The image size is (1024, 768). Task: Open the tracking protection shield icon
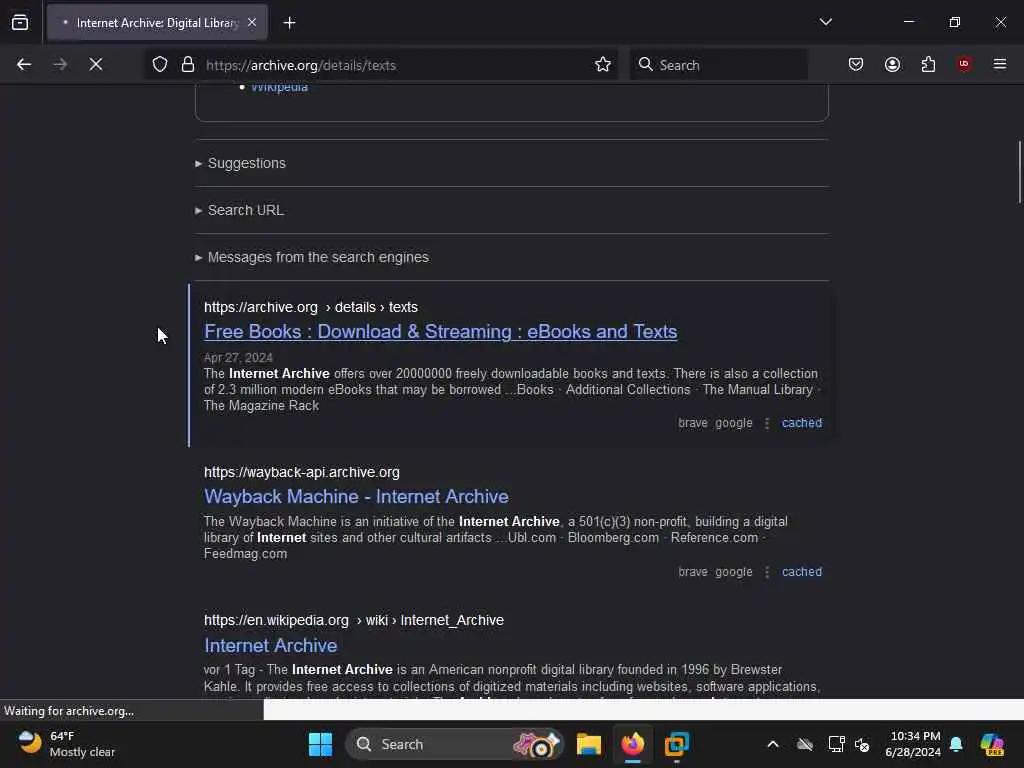point(160,65)
